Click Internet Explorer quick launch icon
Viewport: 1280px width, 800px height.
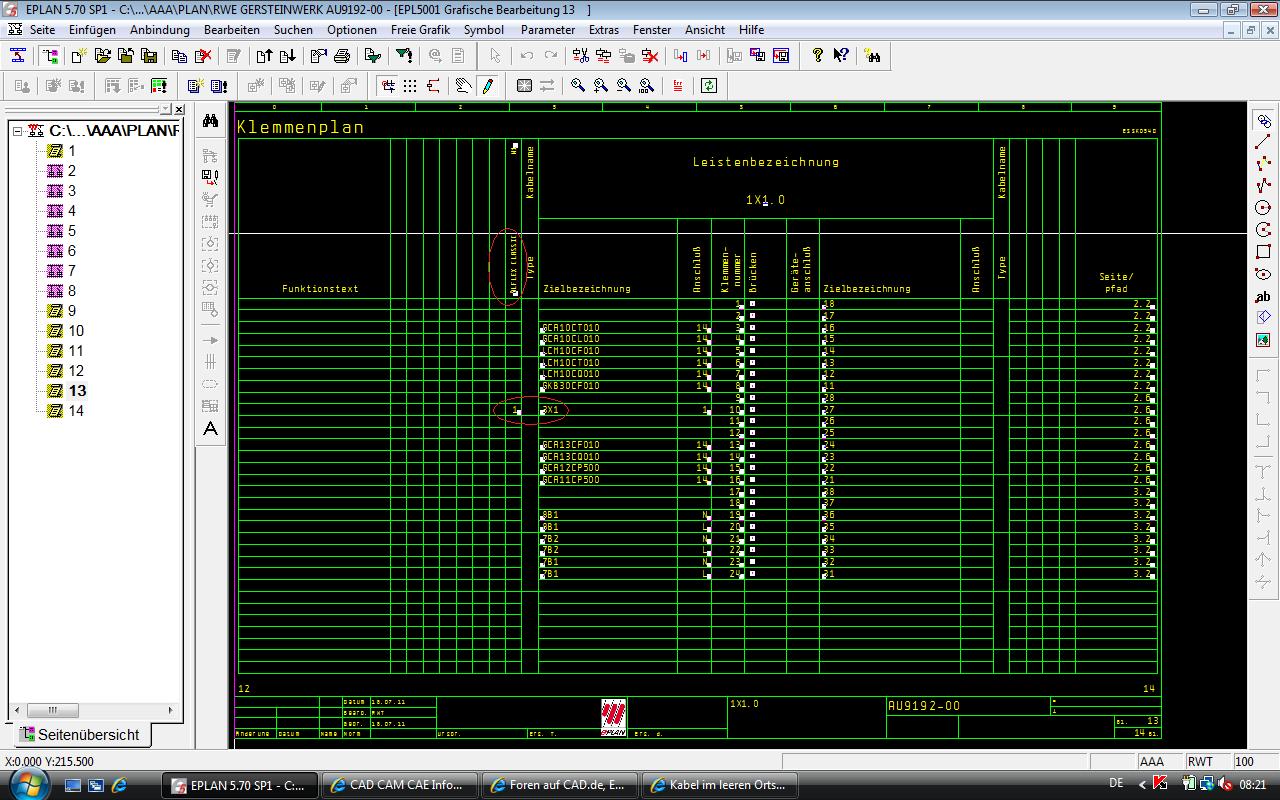pos(119,785)
